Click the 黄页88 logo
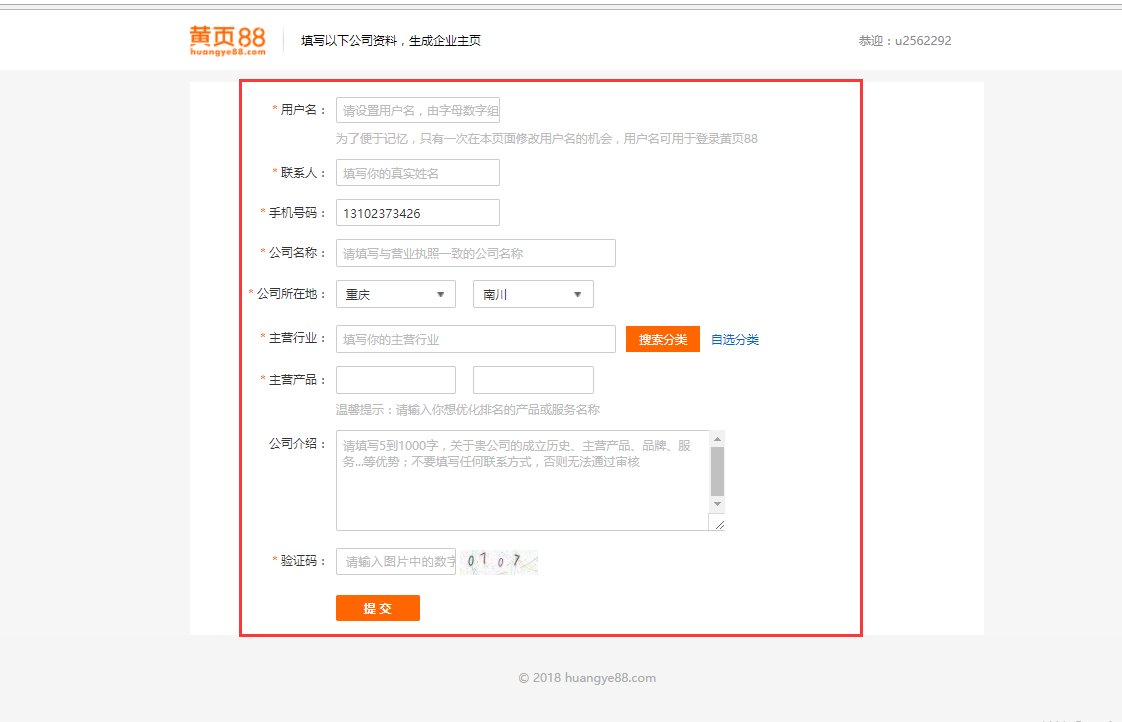This screenshot has height=722, width=1122. click(226, 38)
